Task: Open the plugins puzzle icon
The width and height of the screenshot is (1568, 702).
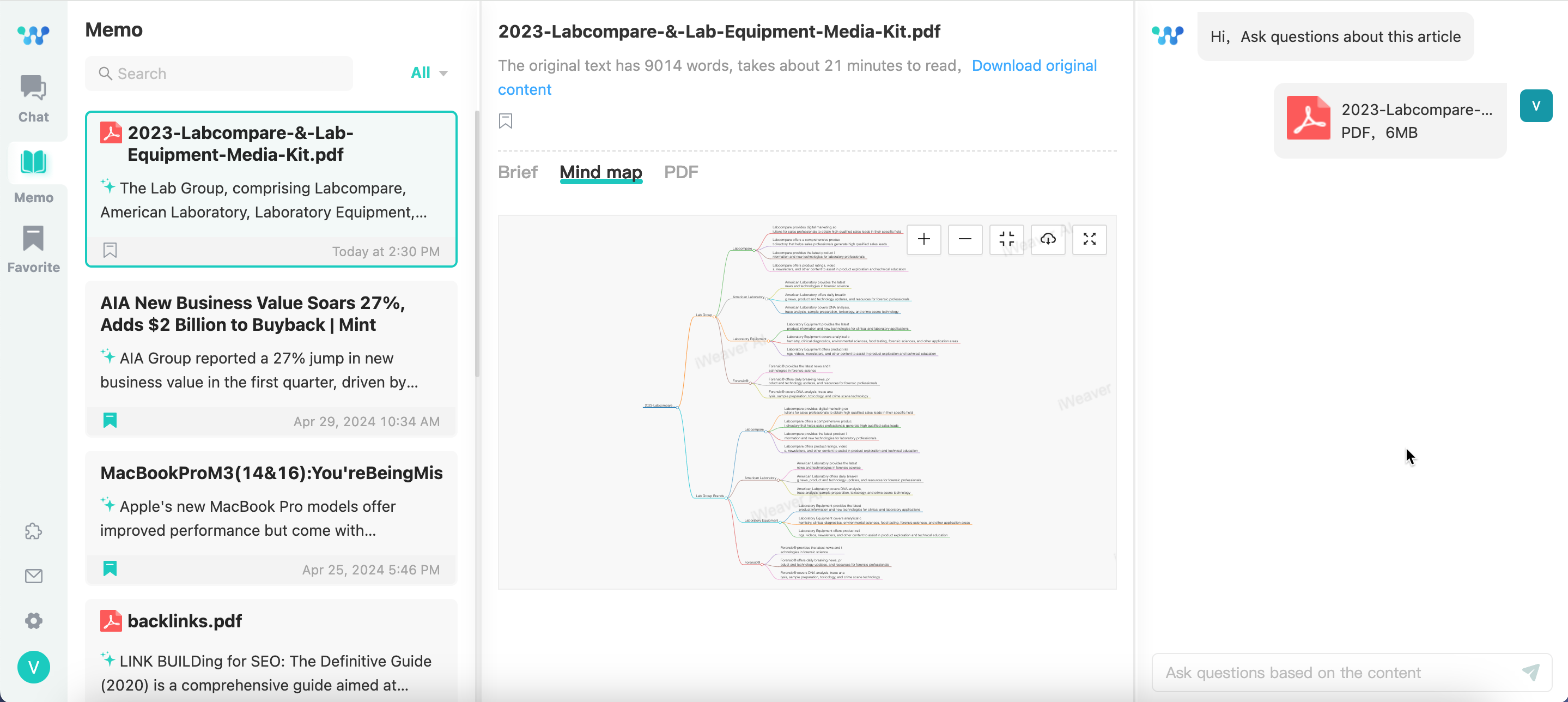Action: [33, 531]
